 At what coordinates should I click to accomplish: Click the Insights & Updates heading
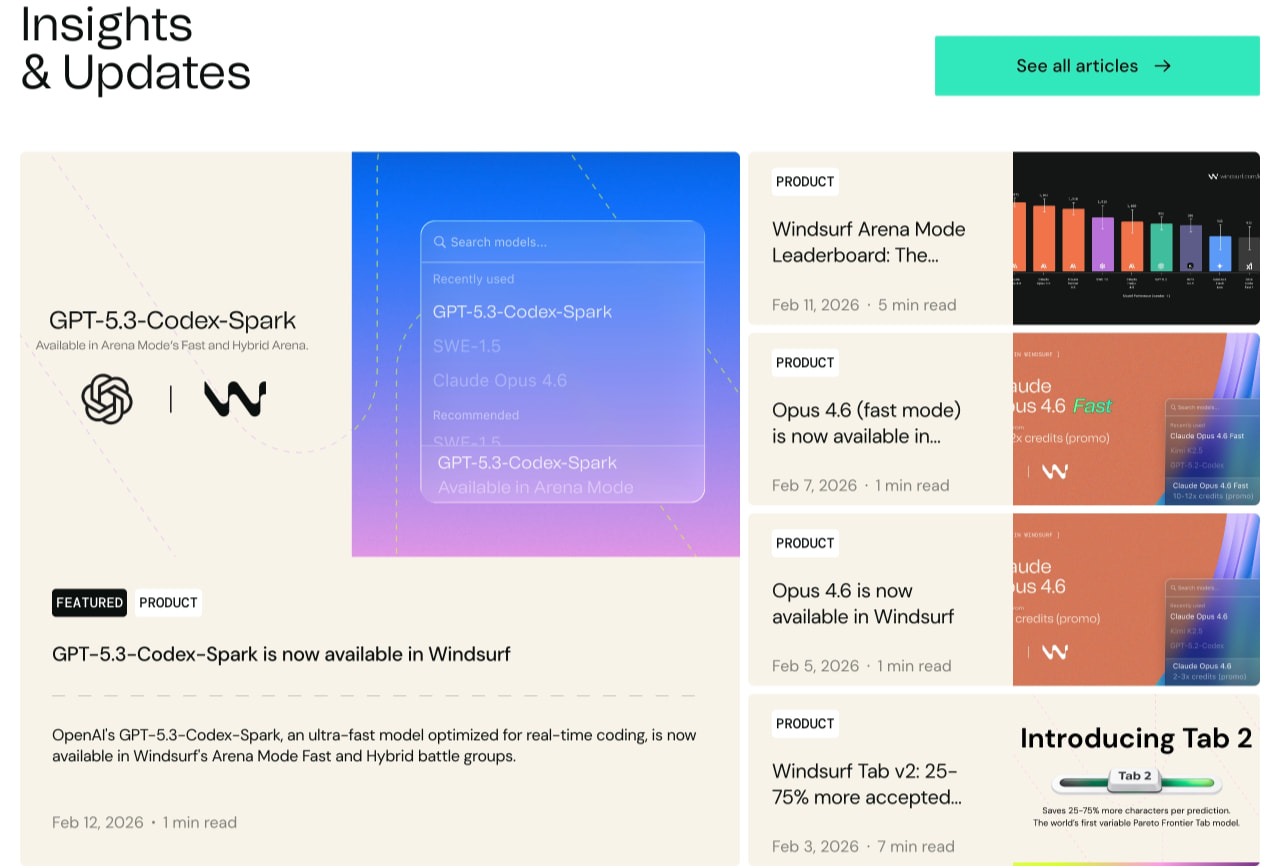(135, 48)
